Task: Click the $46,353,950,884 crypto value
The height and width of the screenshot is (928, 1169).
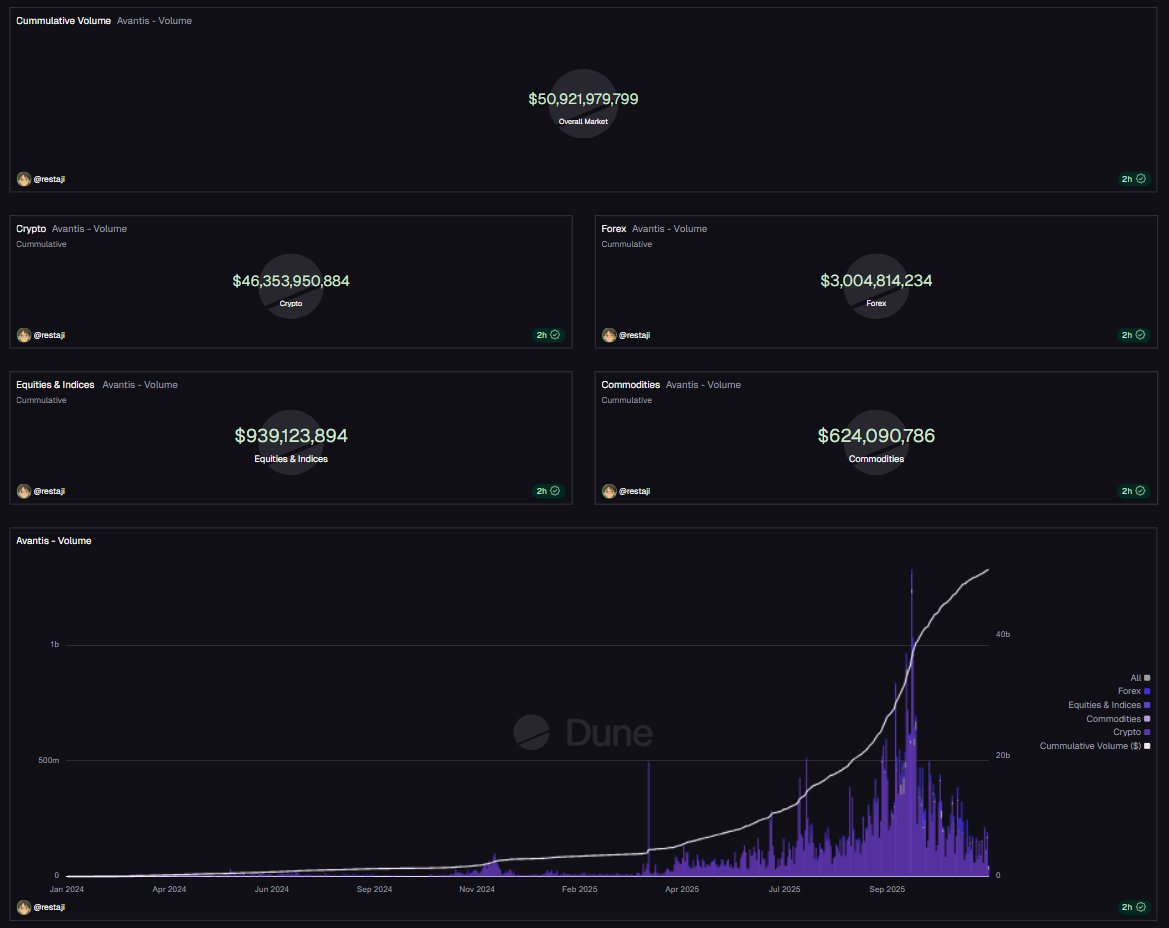Action: (291, 281)
